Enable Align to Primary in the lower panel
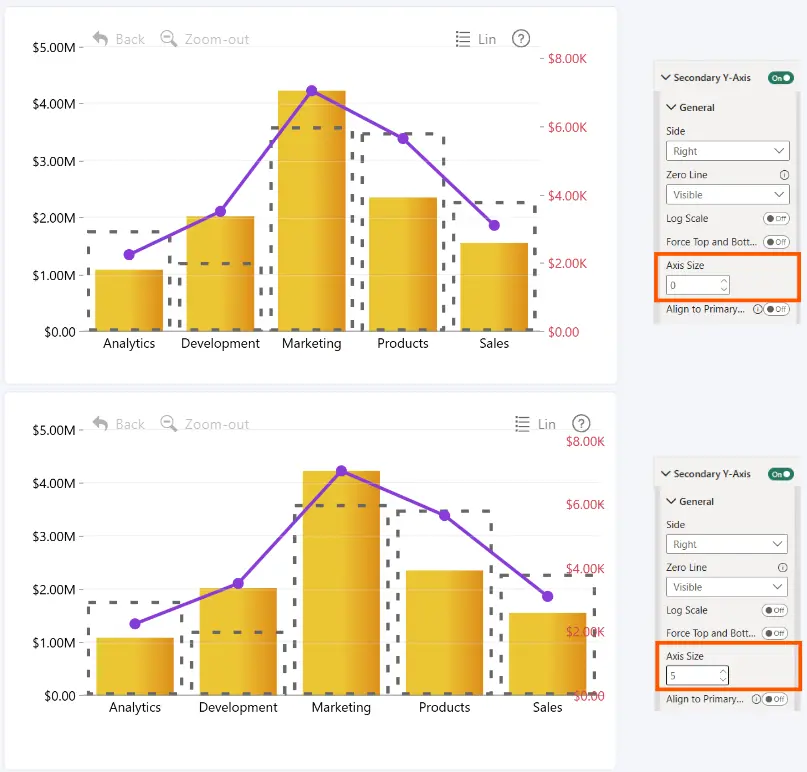 [x=775, y=699]
